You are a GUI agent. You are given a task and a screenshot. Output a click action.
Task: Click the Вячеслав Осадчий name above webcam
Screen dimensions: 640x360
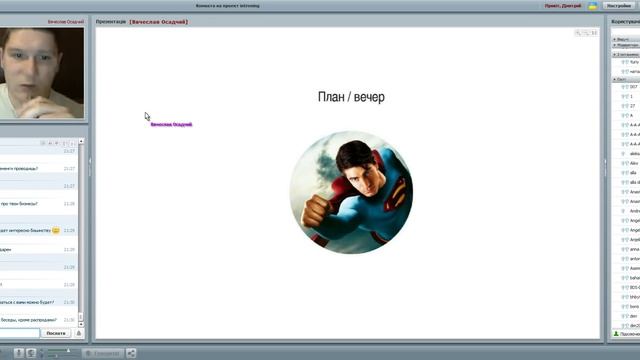click(x=66, y=22)
